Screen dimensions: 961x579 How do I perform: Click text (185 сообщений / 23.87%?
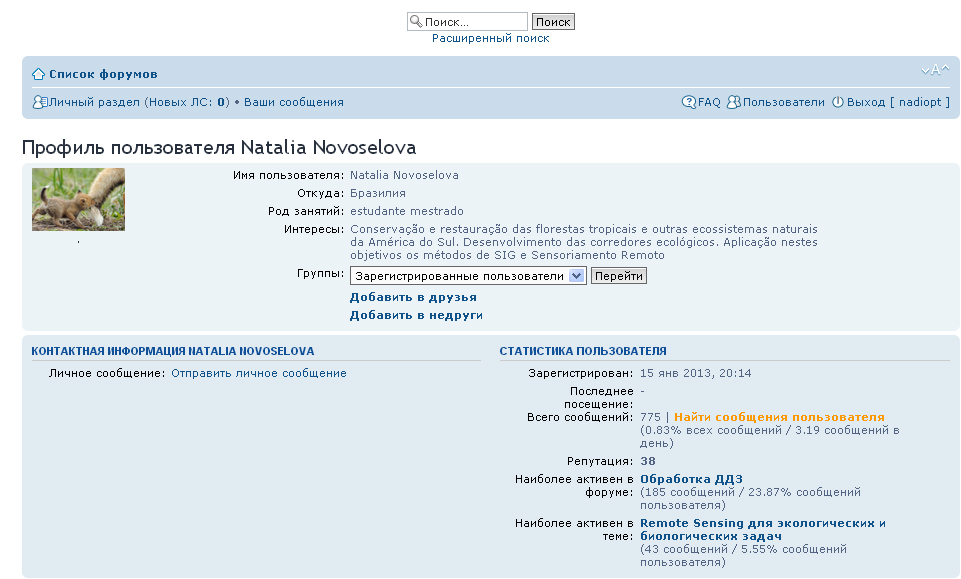751,499
